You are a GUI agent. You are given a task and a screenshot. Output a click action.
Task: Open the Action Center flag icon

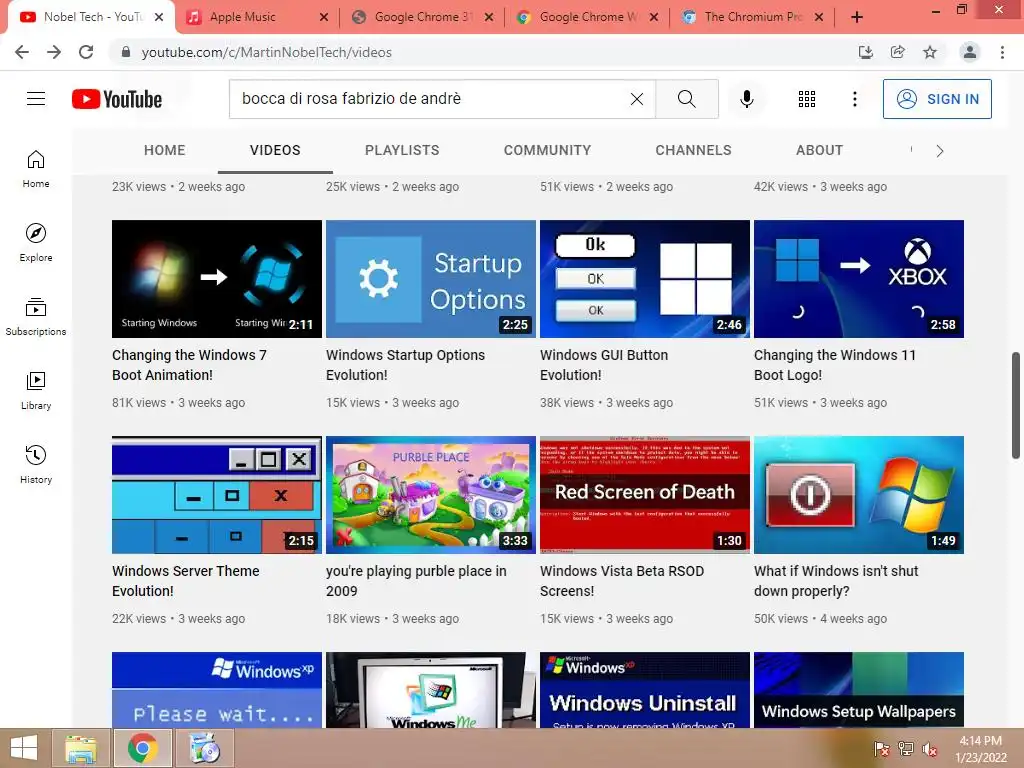pyautogui.click(x=881, y=749)
